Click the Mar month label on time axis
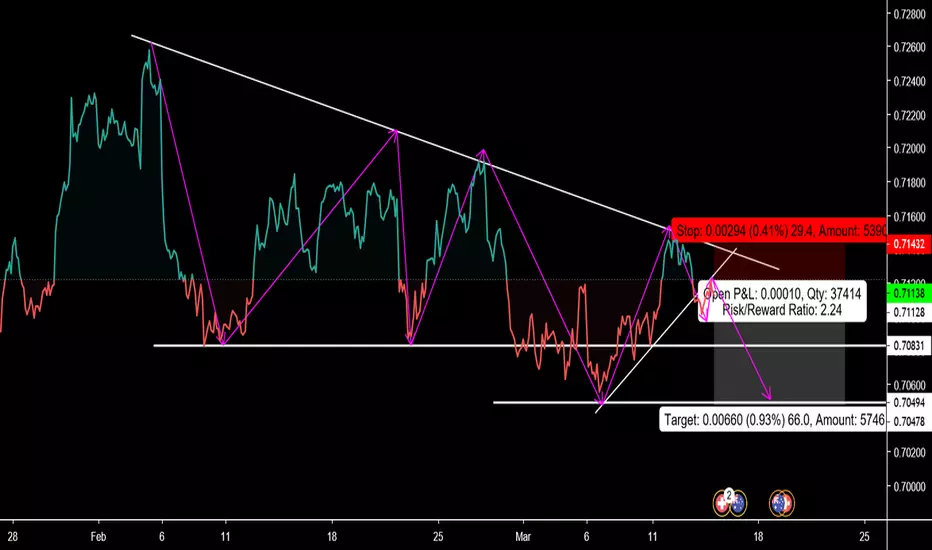The height and width of the screenshot is (550, 932). pyautogui.click(x=522, y=537)
